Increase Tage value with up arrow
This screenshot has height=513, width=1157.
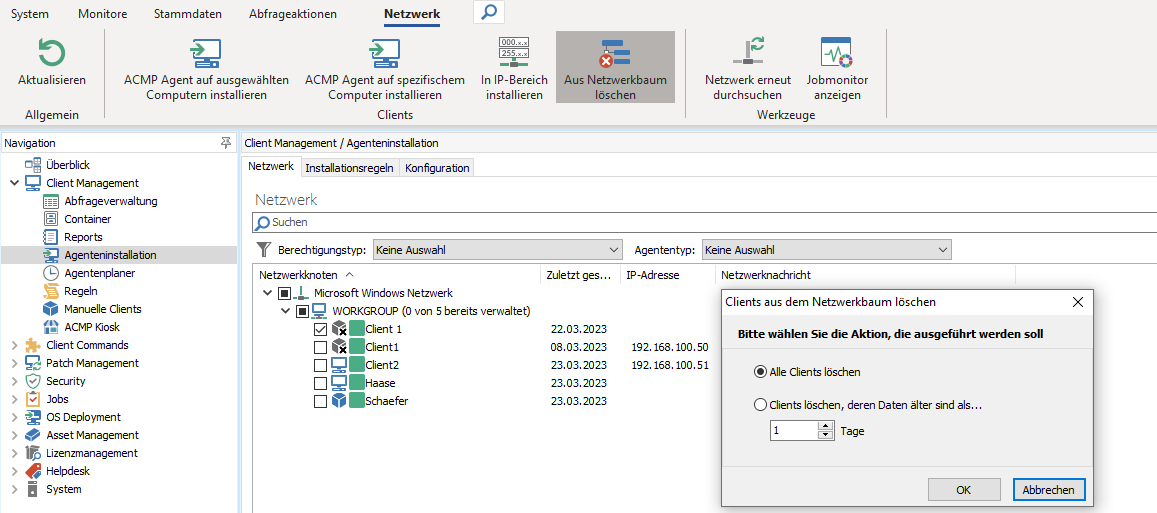point(825,427)
